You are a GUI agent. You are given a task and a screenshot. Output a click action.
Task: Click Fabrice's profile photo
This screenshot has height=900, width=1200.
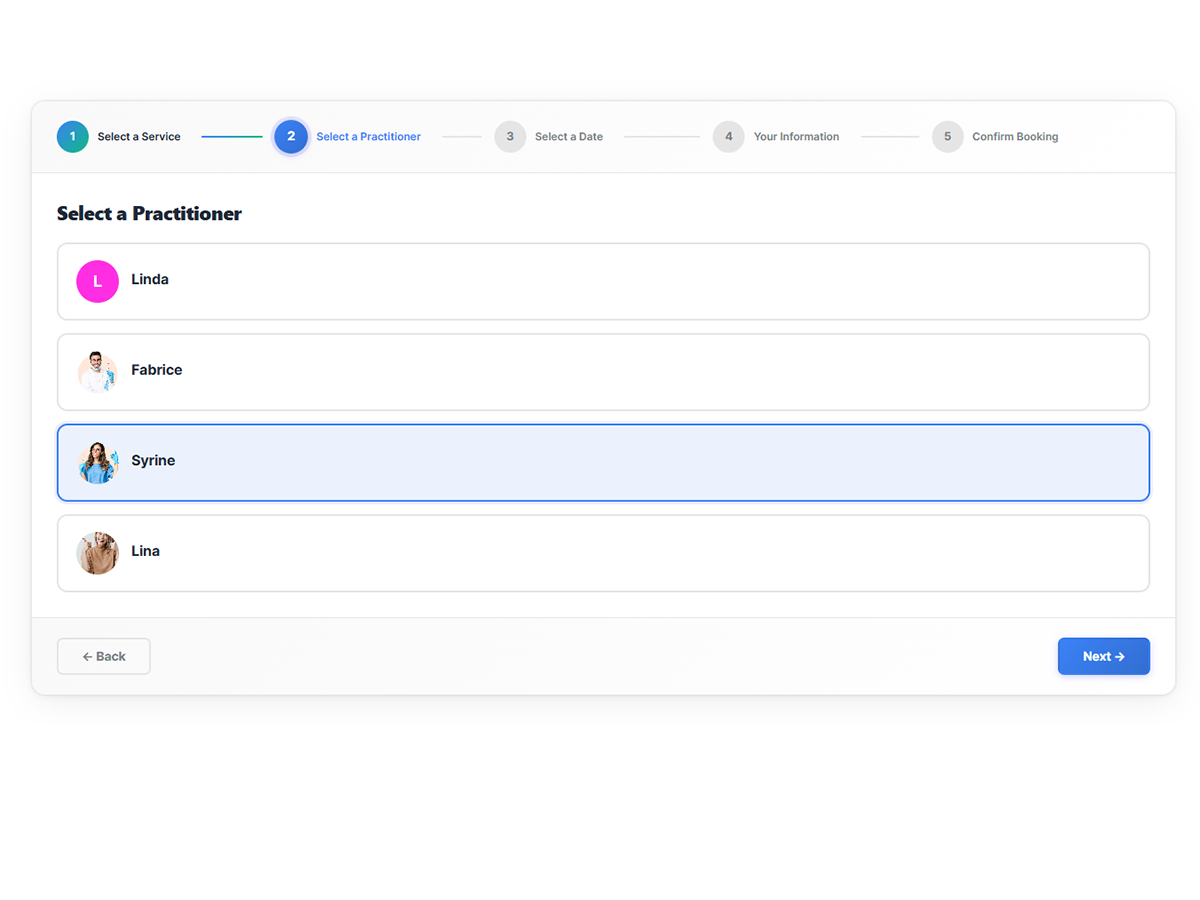[97, 372]
